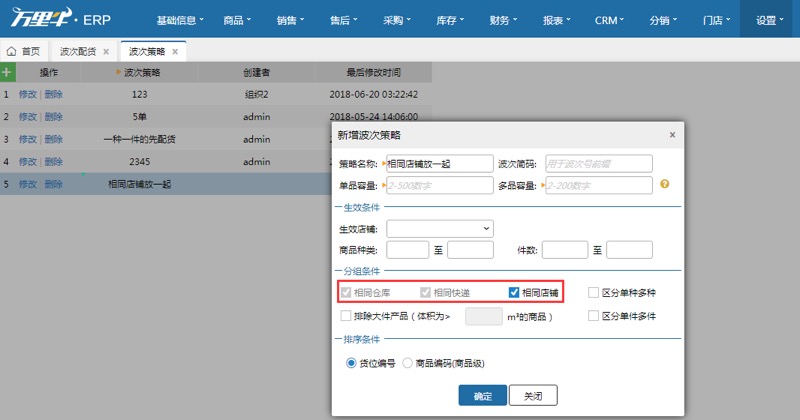Image resolution: width=800 pixels, height=420 pixels.
Task: Click the orange help question mark icon
Action: [664, 184]
